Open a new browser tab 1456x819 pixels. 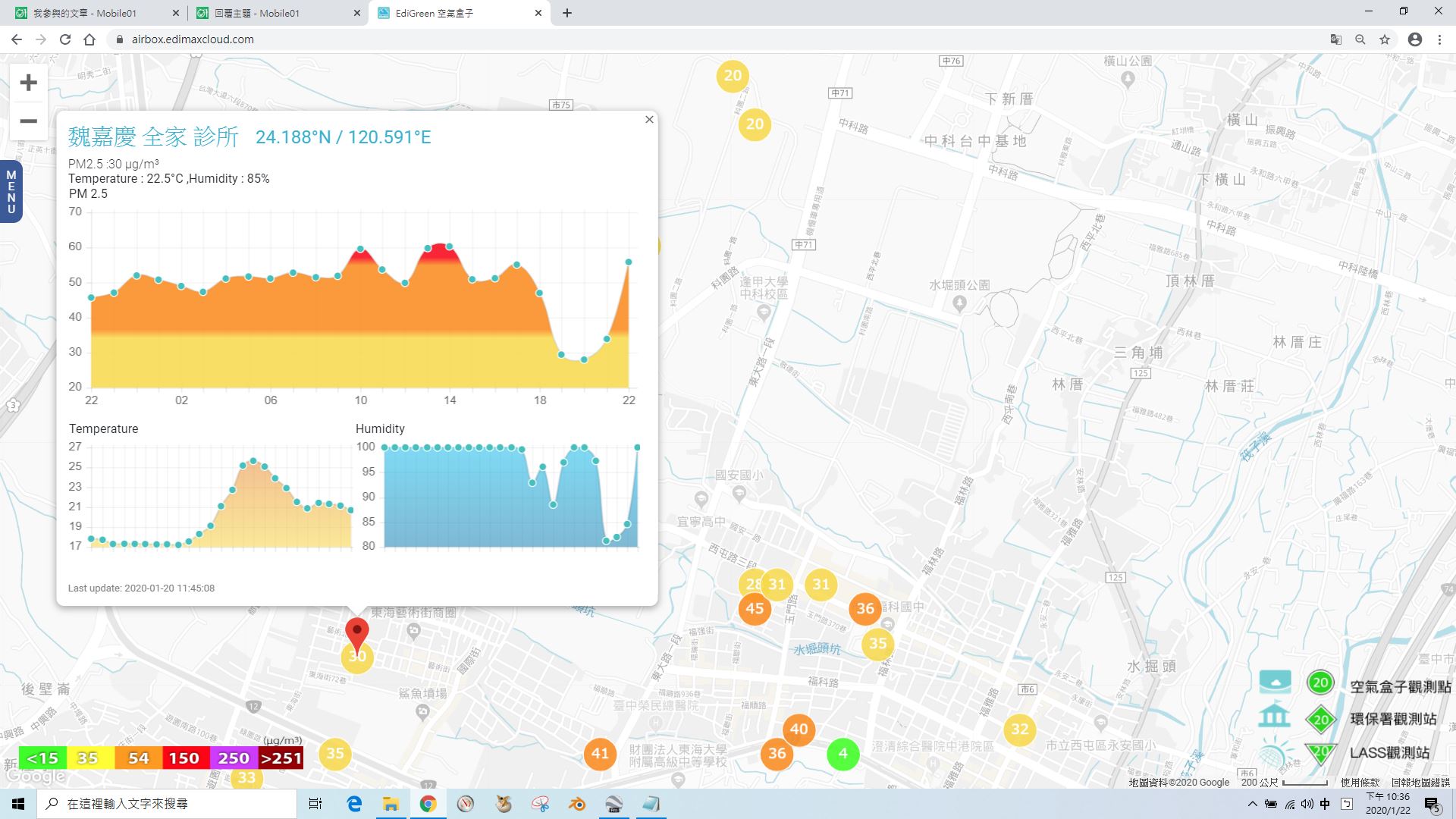click(567, 13)
